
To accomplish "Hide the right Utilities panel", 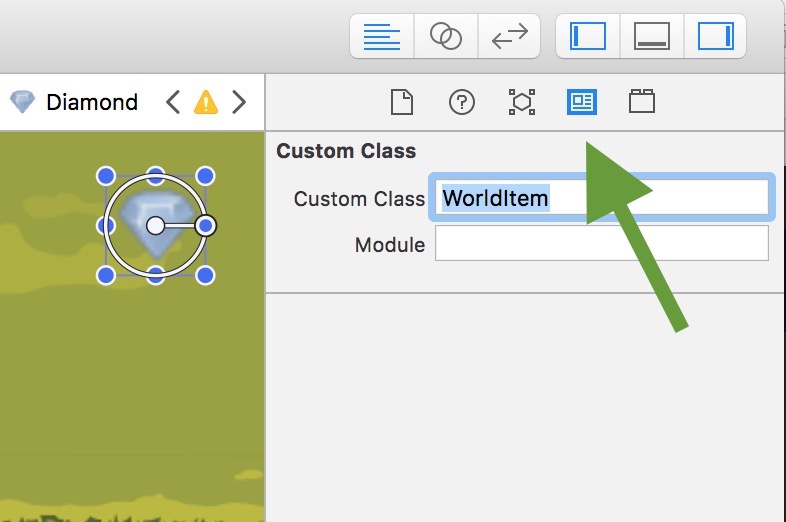I will [x=715, y=37].
